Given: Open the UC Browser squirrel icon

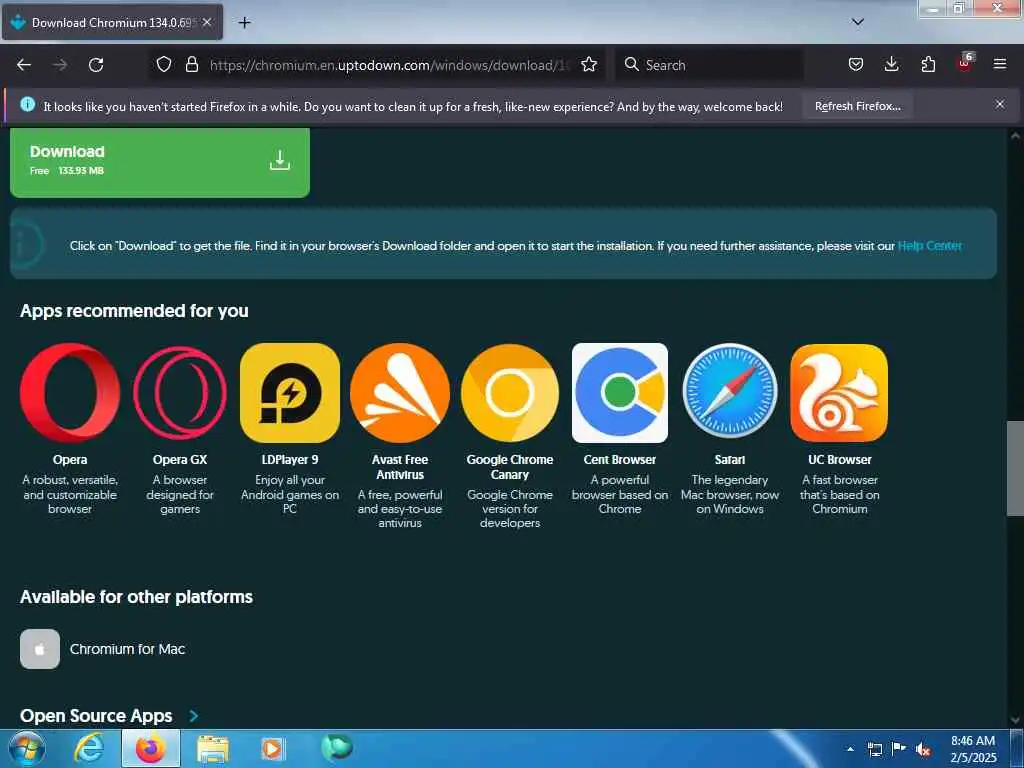Looking at the screenshot, I should coord(839,393).
